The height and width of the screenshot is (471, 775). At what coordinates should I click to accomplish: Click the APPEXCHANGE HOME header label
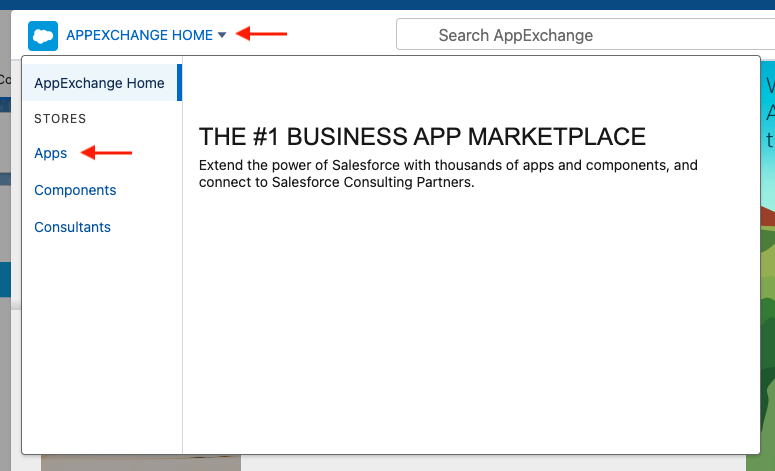click(x=139, y=35)
